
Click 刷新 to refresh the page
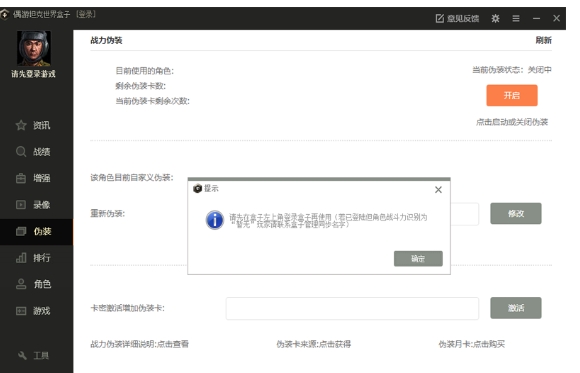tap(543, 40)
